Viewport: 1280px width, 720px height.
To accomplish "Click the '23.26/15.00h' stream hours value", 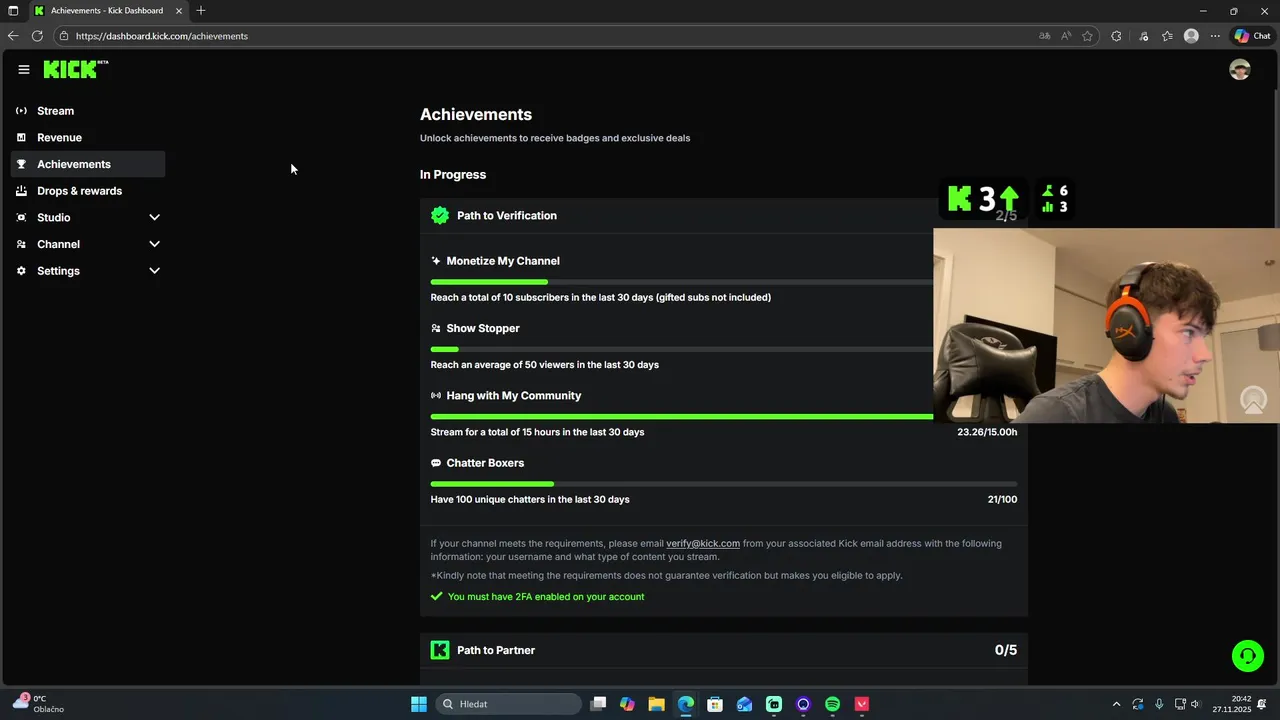I will coord(987,432).
